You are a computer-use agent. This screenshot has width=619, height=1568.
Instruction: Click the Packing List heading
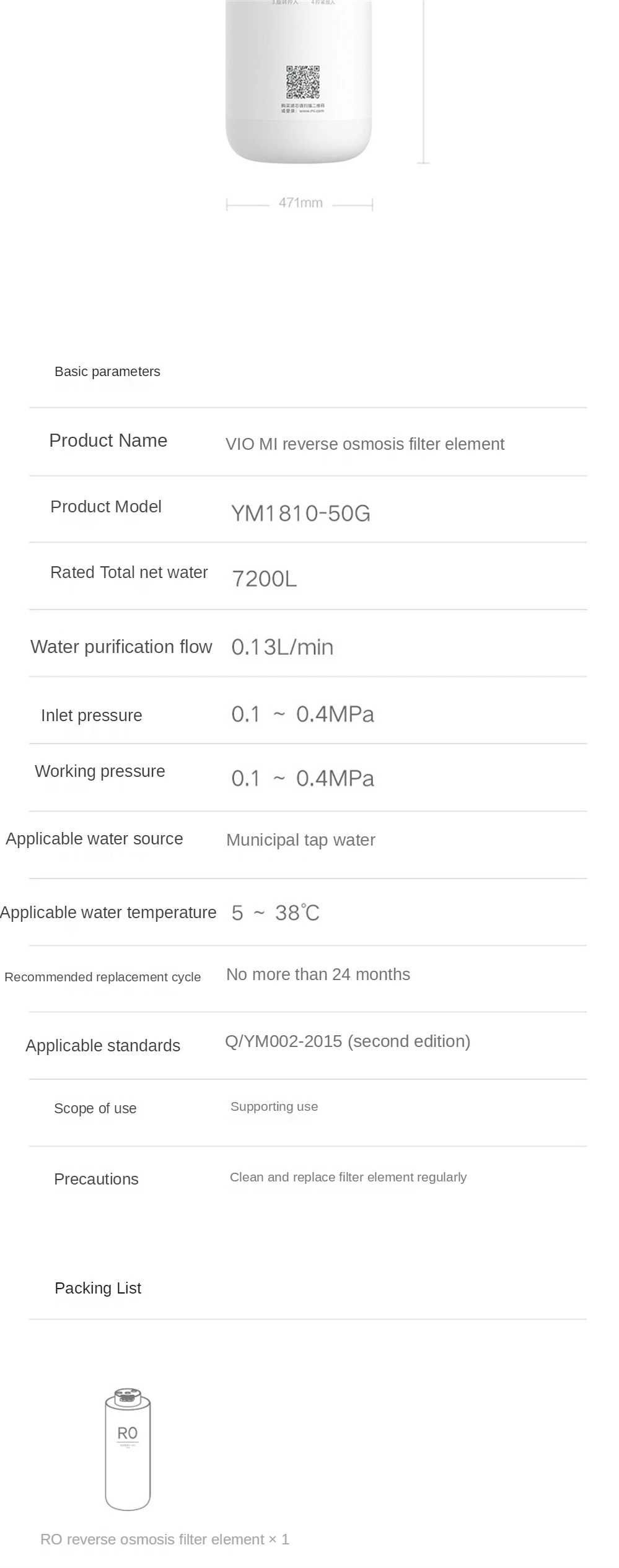point(98,1288)
